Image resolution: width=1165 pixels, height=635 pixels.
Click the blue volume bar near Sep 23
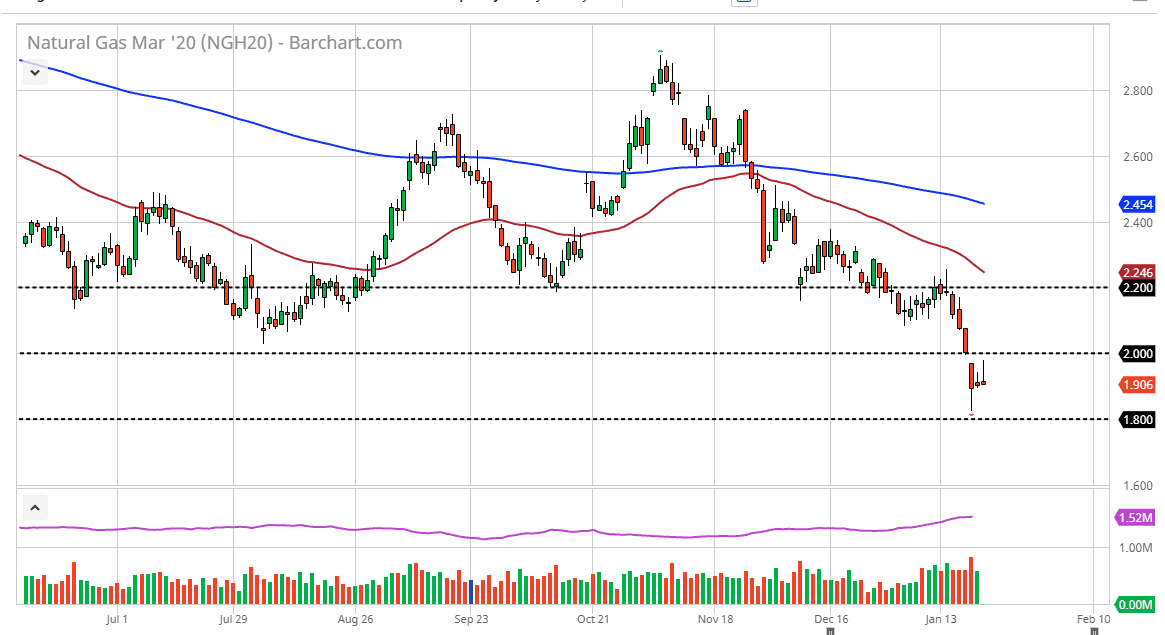(470, 591)
